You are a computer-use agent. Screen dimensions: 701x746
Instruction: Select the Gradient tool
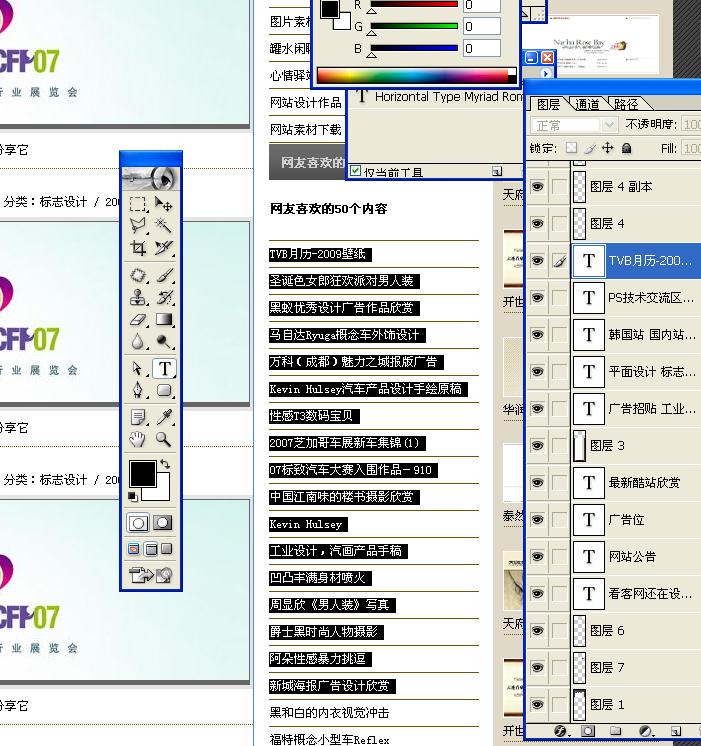coord(164,319)
